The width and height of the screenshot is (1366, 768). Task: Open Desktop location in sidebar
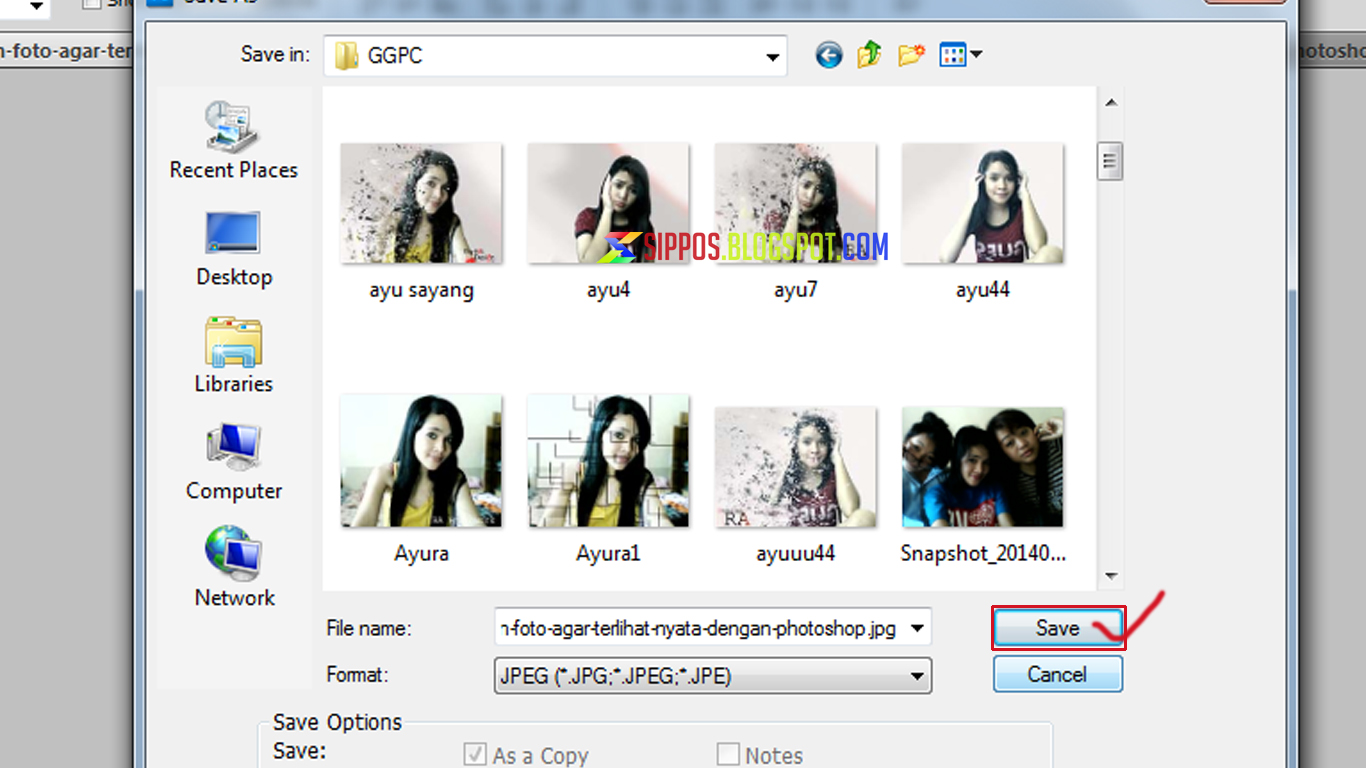233,250
